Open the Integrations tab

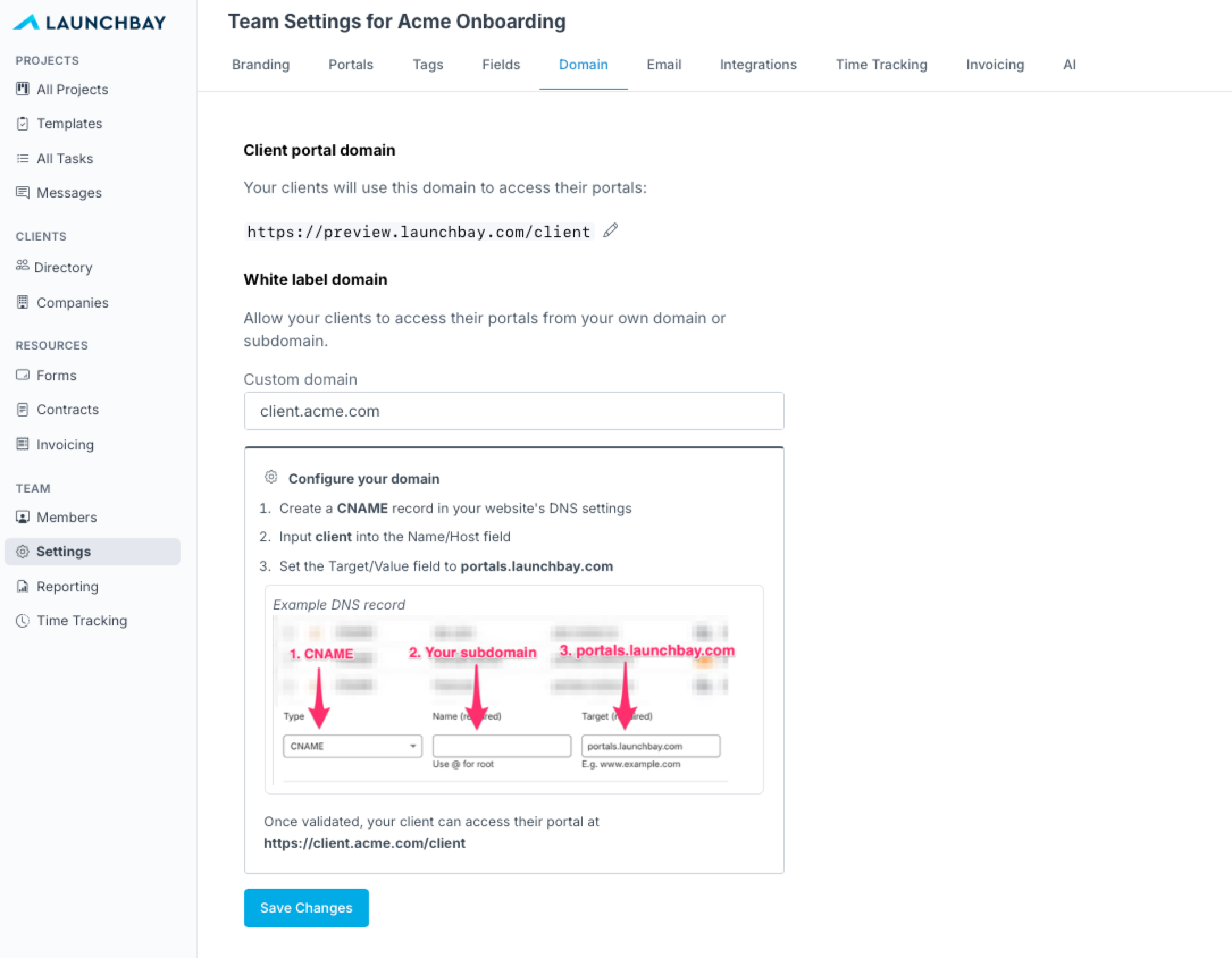tap(758, 65)
